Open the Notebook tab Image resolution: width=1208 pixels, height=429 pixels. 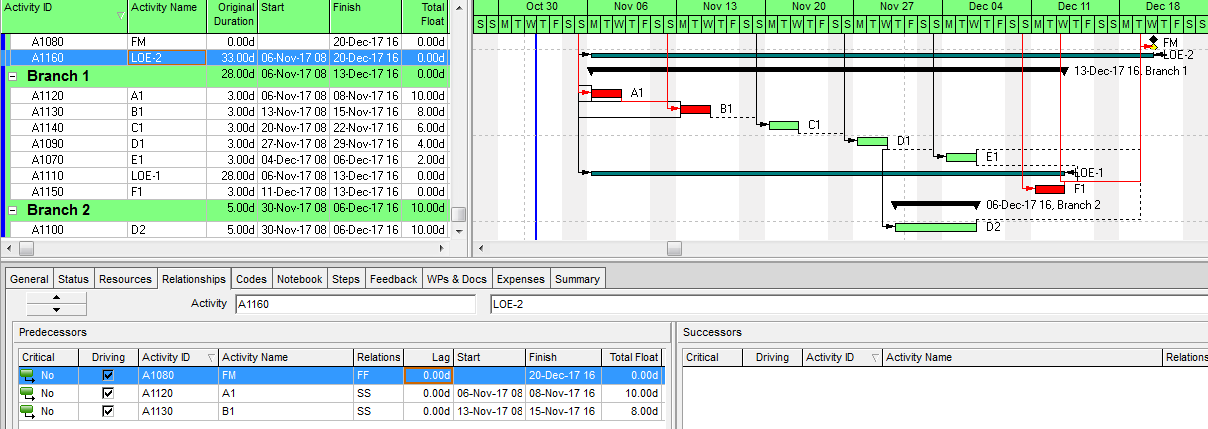tap(299, 279)
